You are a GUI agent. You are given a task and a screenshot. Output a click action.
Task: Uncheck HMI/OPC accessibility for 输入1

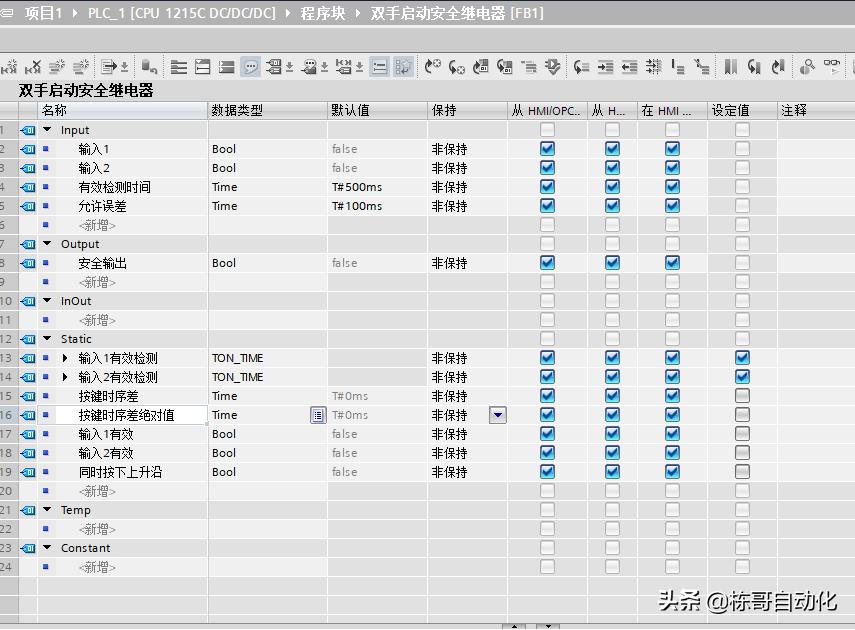[x=546, y=149]
